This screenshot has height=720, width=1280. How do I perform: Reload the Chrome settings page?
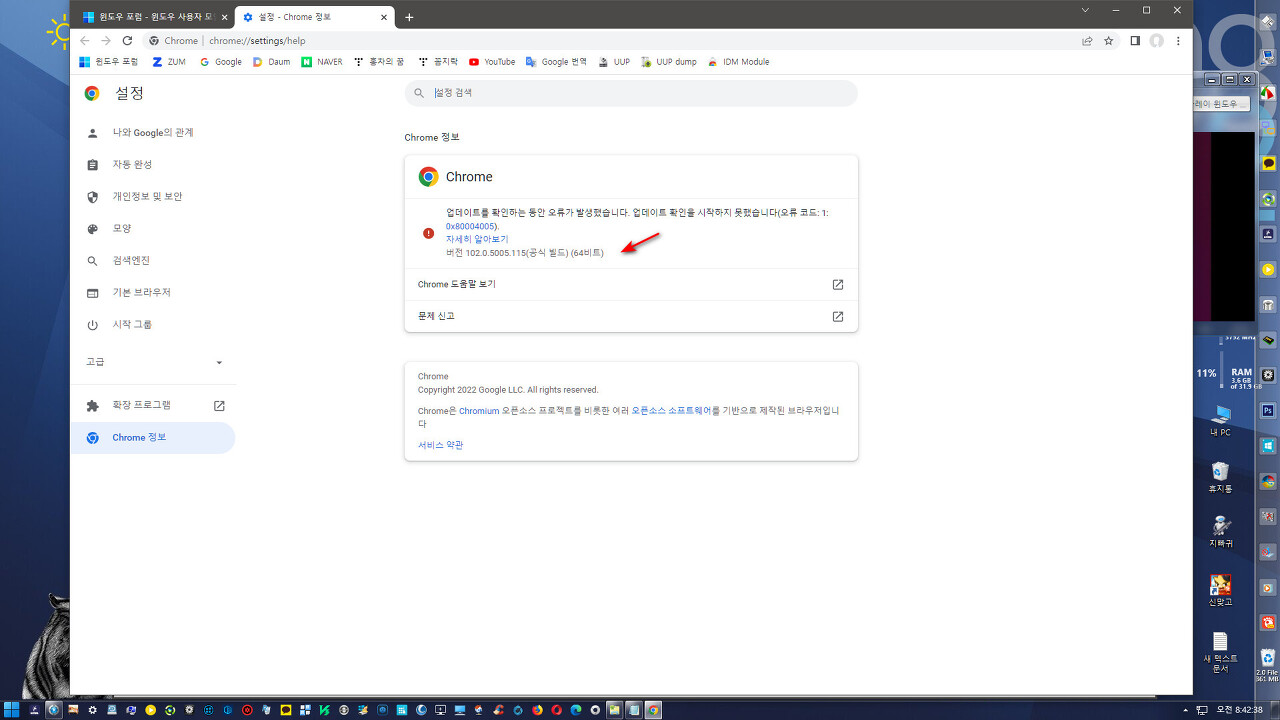click(x=127, y=41)
